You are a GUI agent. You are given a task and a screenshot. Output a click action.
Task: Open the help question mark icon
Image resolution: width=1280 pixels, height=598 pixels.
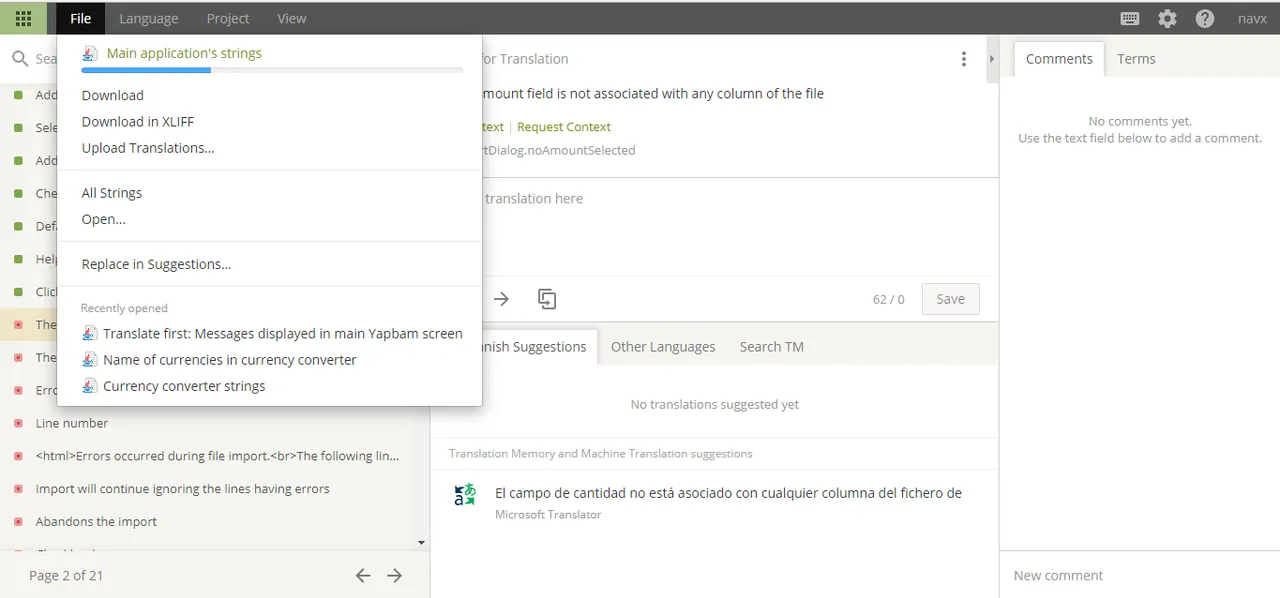tap(1205, 18)
